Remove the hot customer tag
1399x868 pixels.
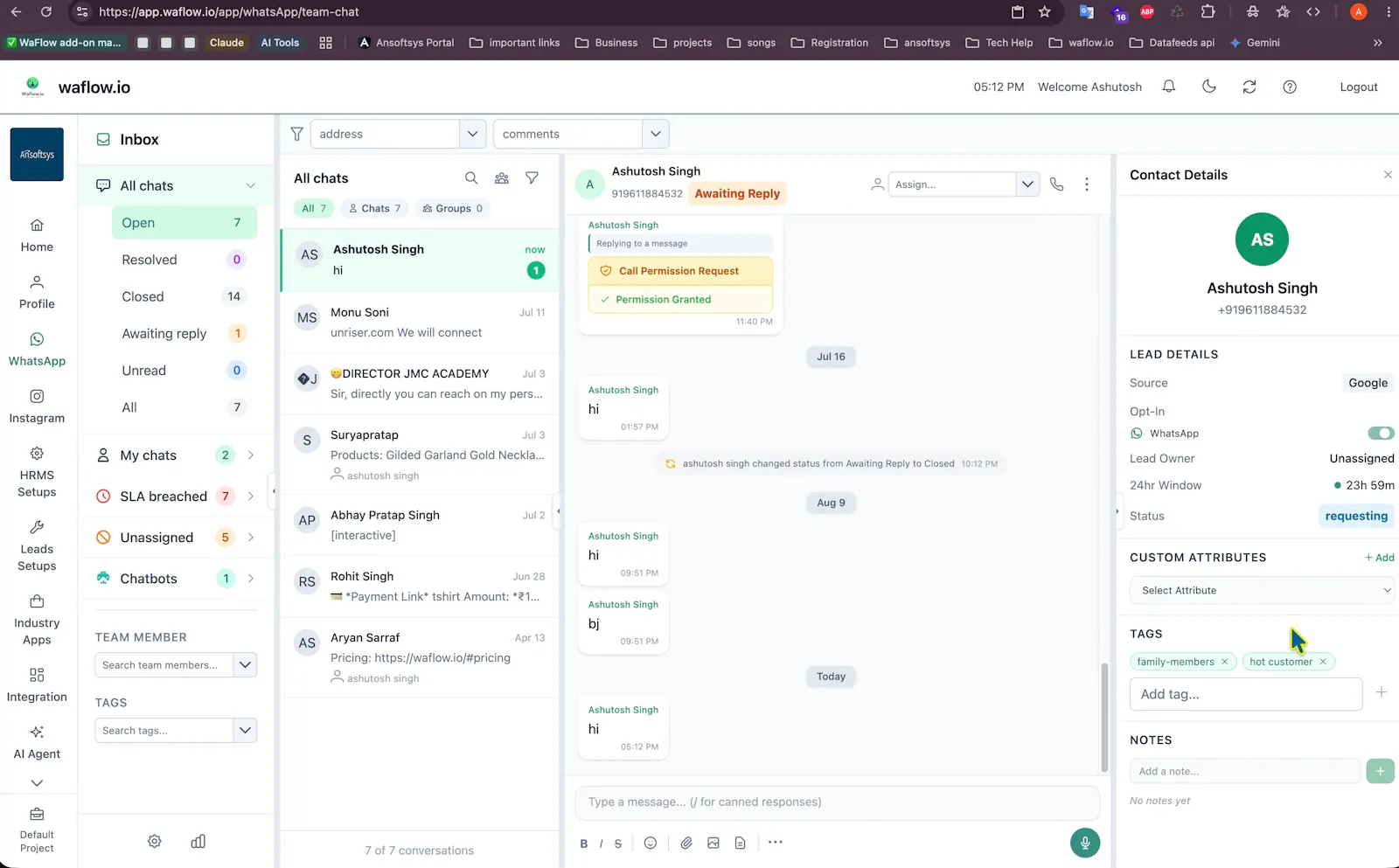[1323, 662]
